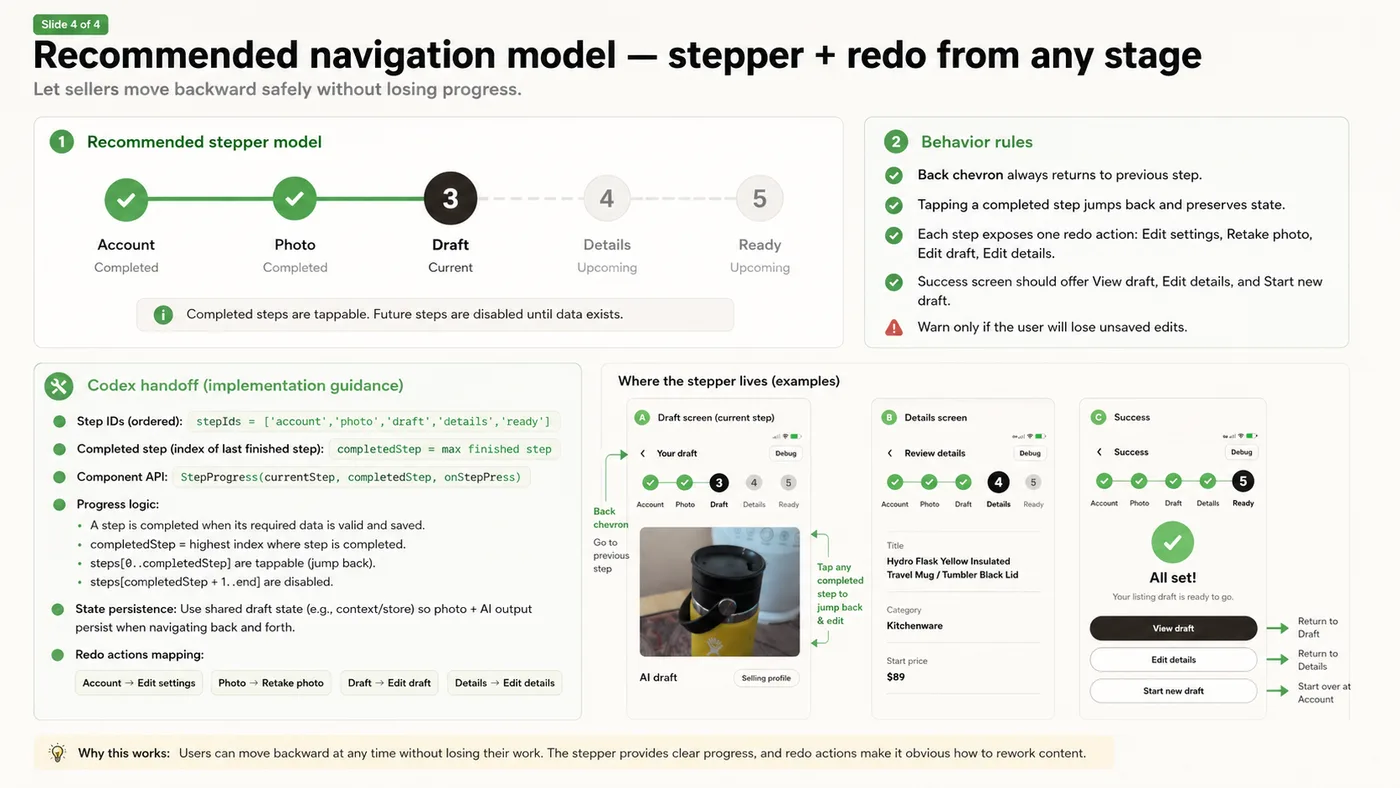
Task: Click the Start new draft button
Action: 1173,691
